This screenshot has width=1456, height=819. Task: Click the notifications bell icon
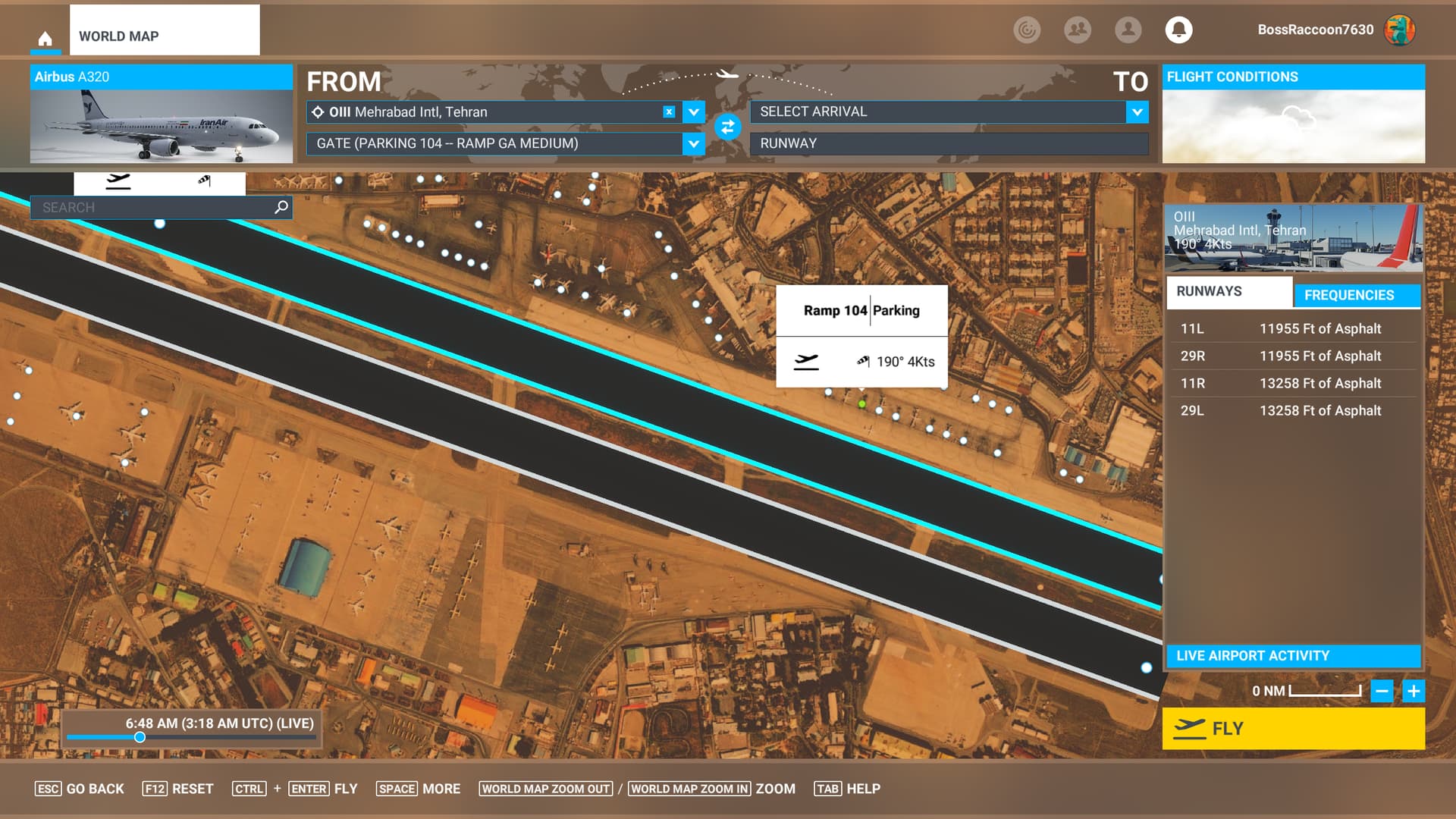pos(1179,29)
